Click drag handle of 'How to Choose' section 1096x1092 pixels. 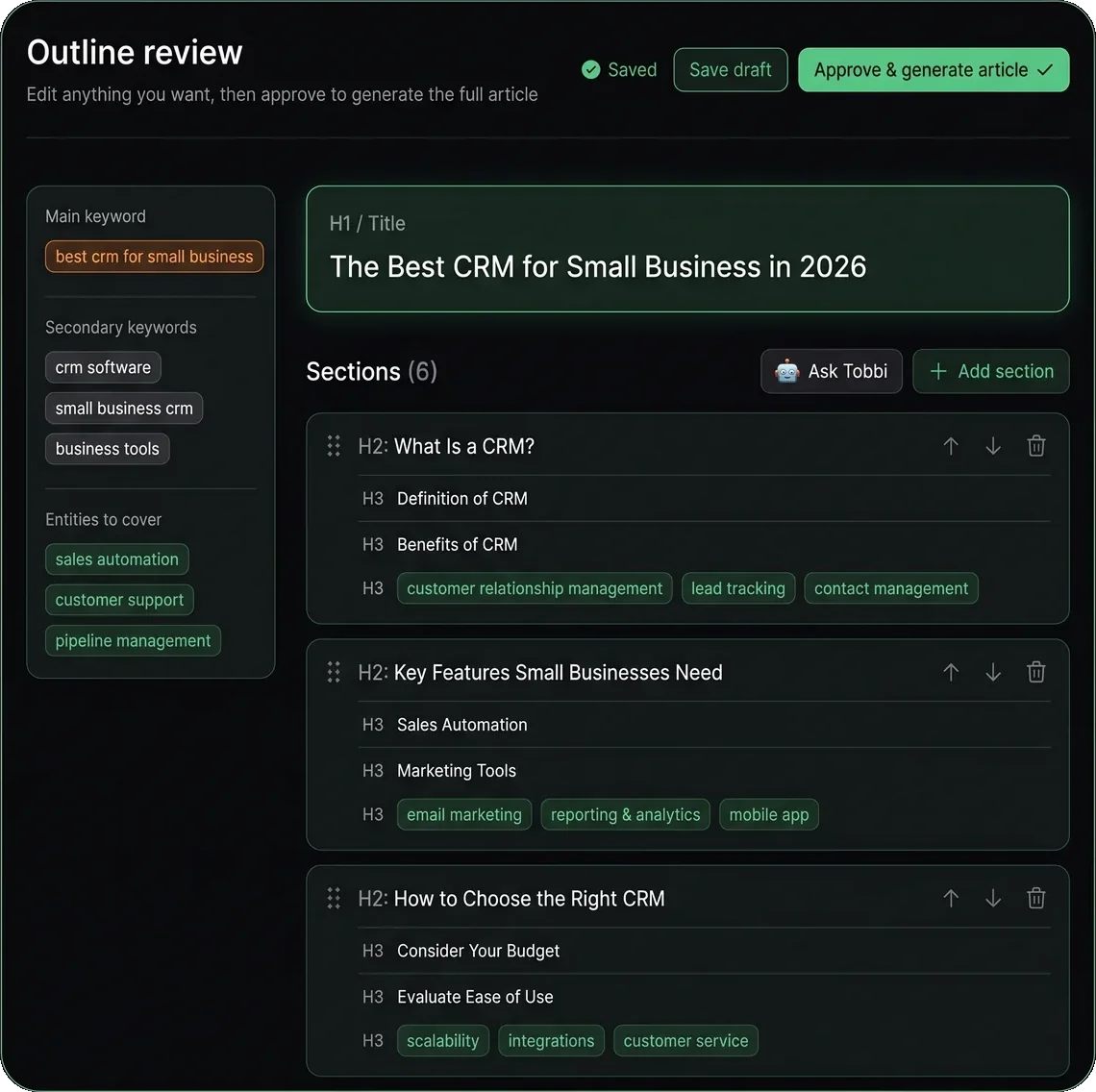click(334, 899)
